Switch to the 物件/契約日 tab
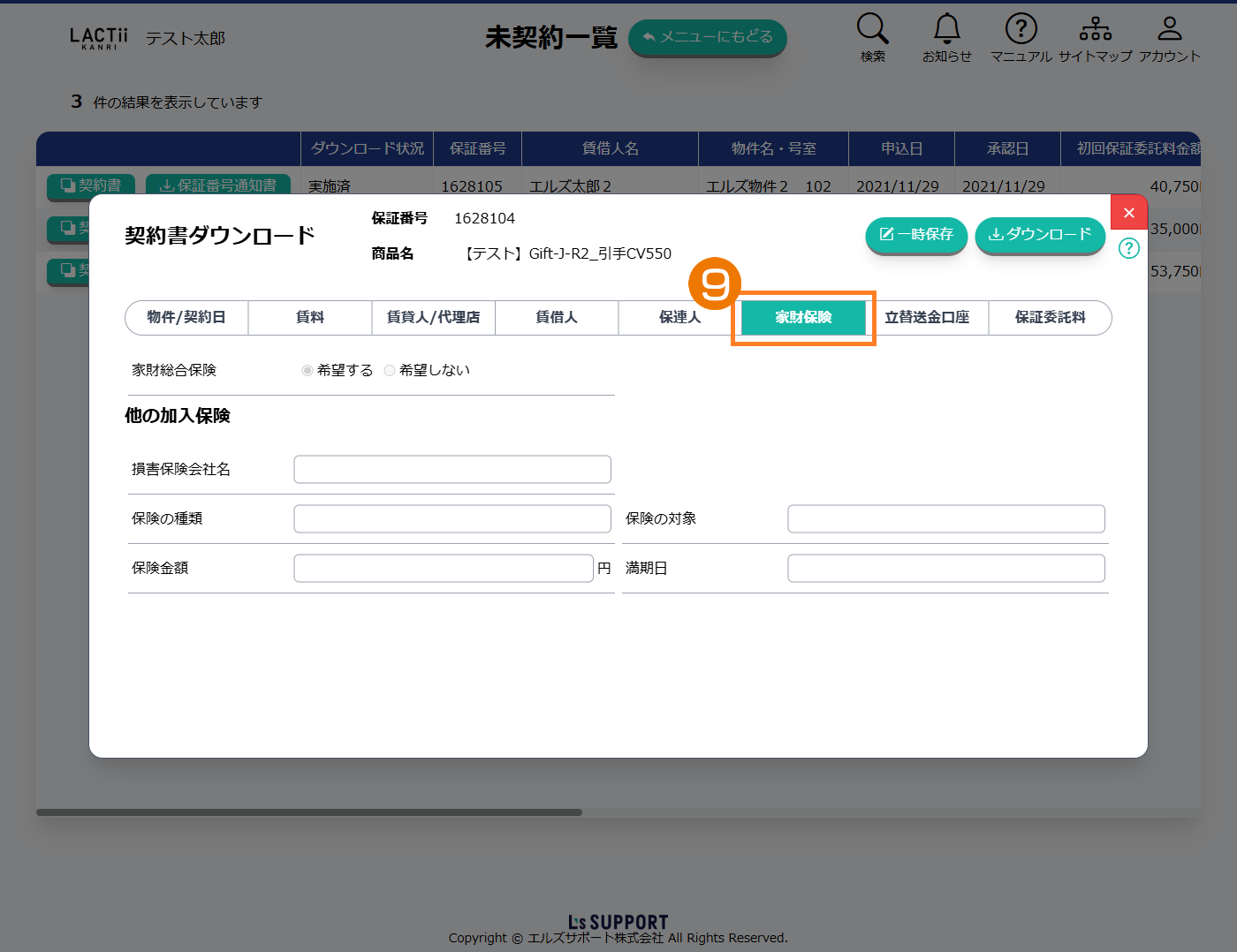The width and height of the screenshot is (1237, 952). pos(186,318)
